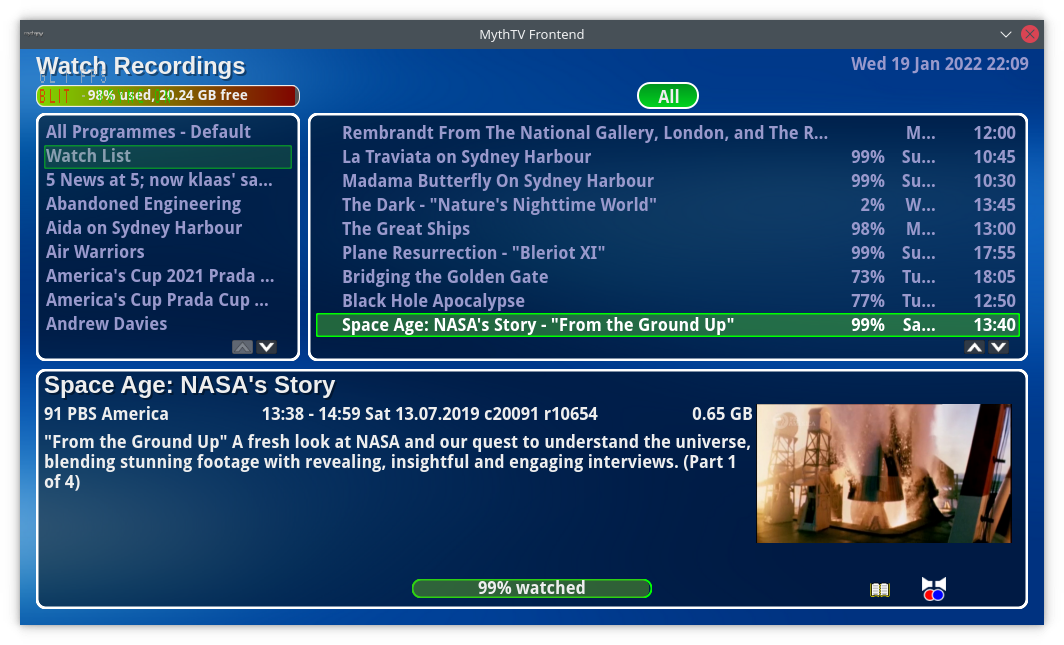
Task: Click the 12:00 time of Rembrandt recording
Action: (x=995, y=133)
